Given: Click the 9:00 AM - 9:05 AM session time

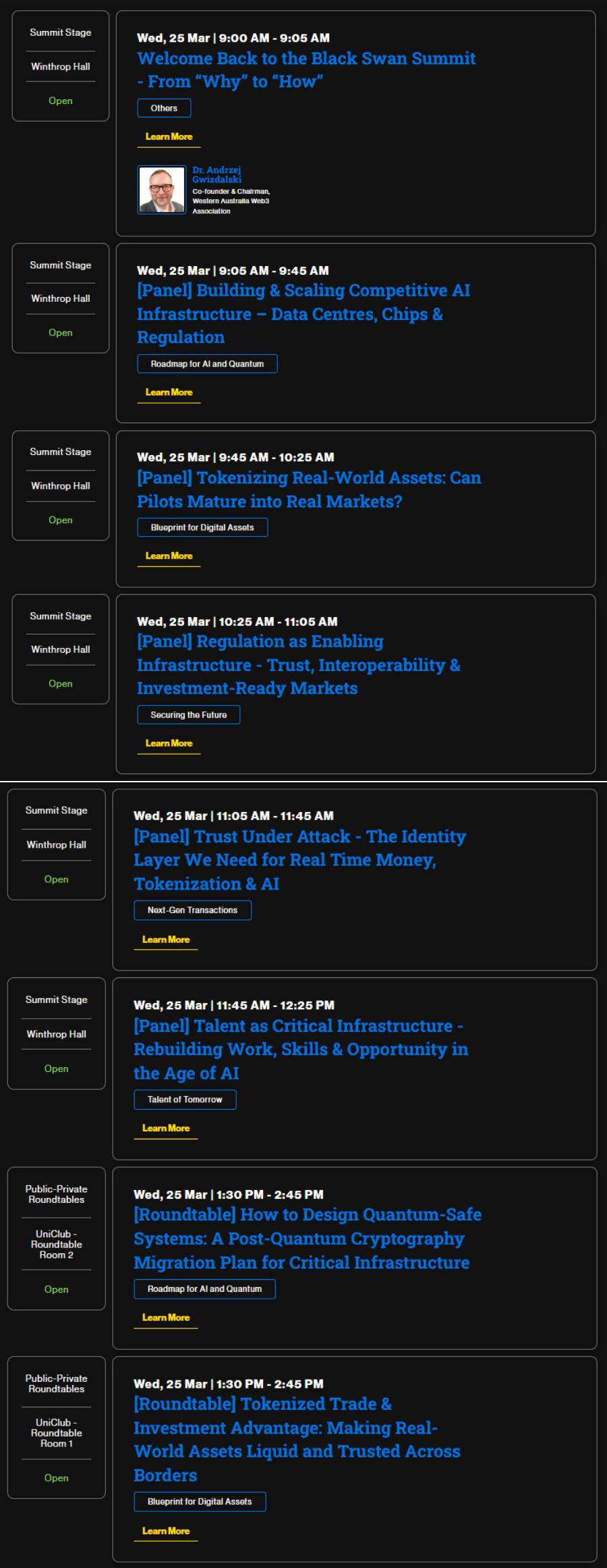Looking at the screenshot, I should point(274,38).
